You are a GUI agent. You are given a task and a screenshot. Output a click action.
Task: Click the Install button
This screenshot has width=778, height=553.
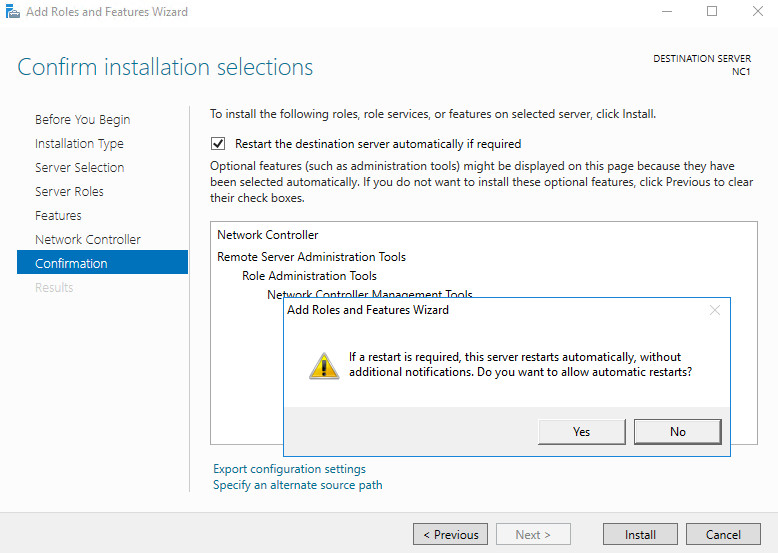tap(640, 535)
